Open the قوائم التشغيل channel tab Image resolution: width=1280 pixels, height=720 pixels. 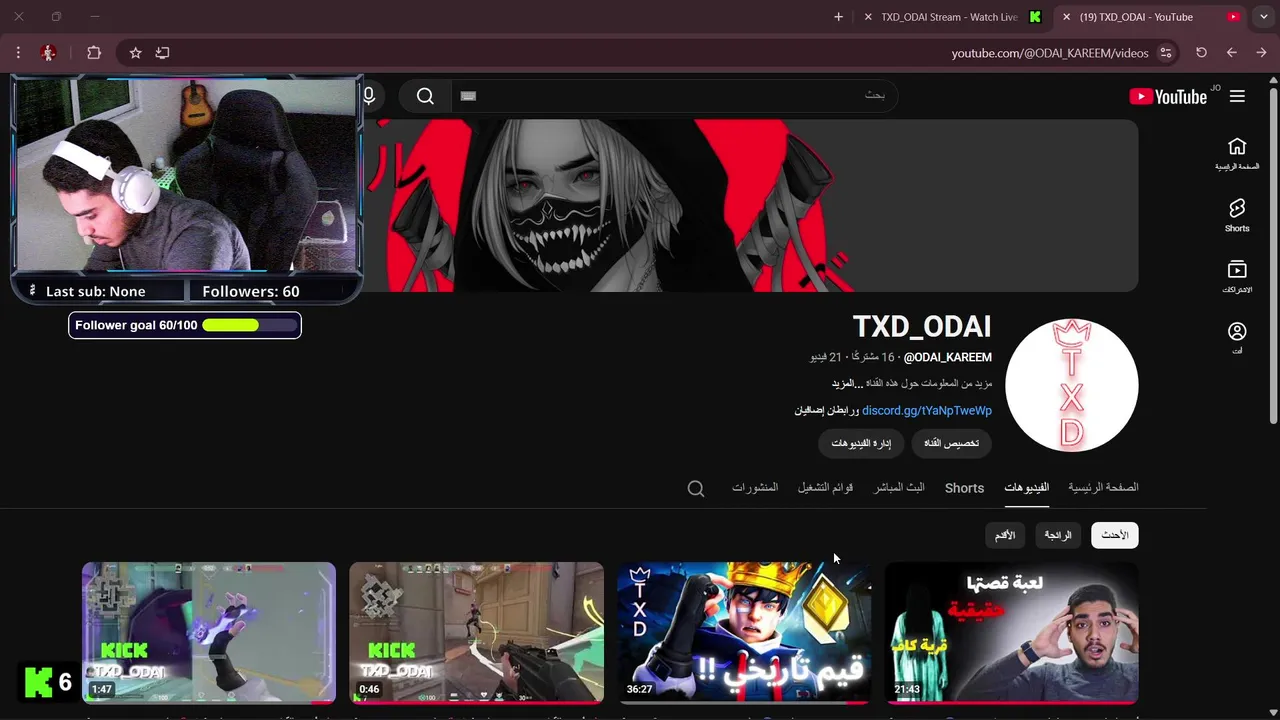click(825, 488)
